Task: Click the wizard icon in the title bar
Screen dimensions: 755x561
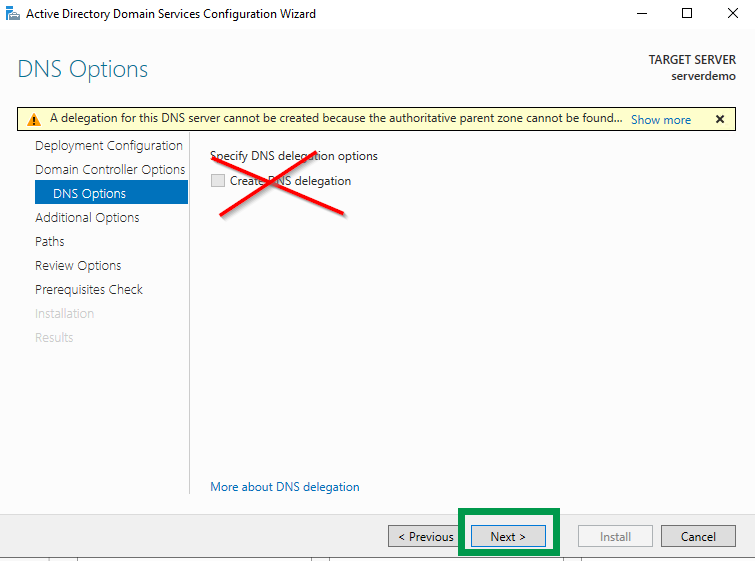Action: (x=12, y=14)
